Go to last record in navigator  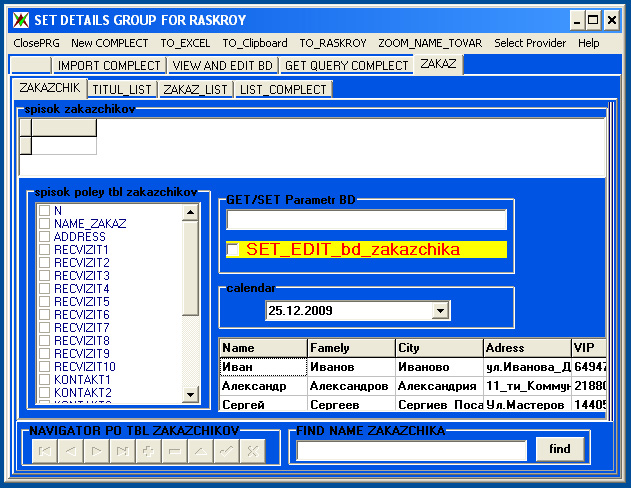(x=123, y=451)
